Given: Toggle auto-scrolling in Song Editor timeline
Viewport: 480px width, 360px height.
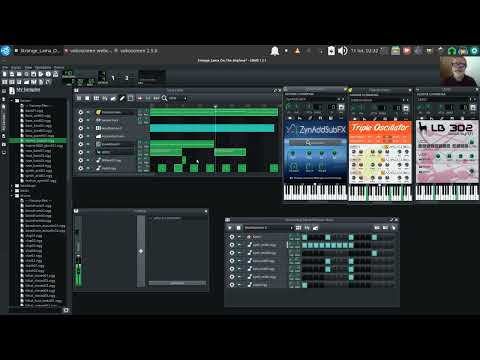Looking at the screenshot, I should tap(140, 98).
